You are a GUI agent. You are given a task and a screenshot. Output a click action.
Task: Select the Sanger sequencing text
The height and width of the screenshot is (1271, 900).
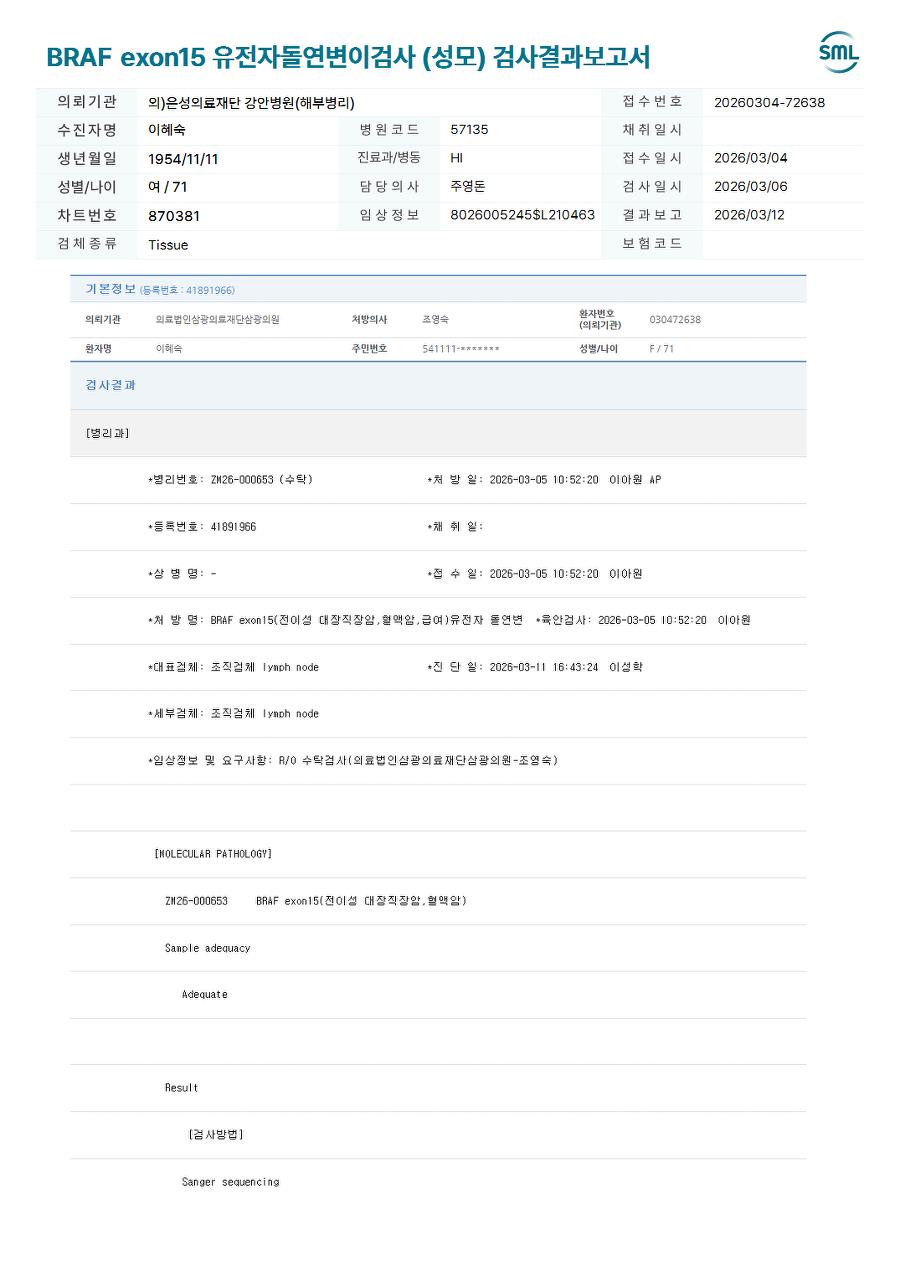click(x=230, y=1182)
